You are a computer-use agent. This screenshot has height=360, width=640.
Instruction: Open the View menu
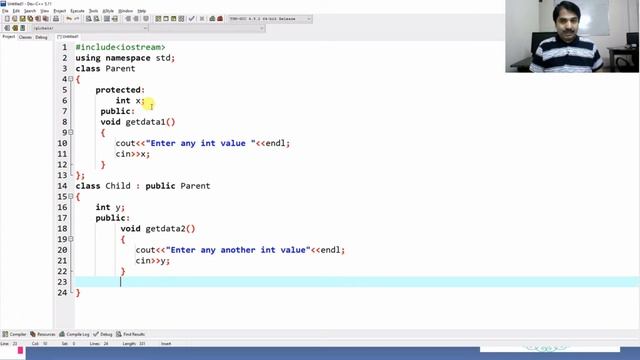(44, 11)
